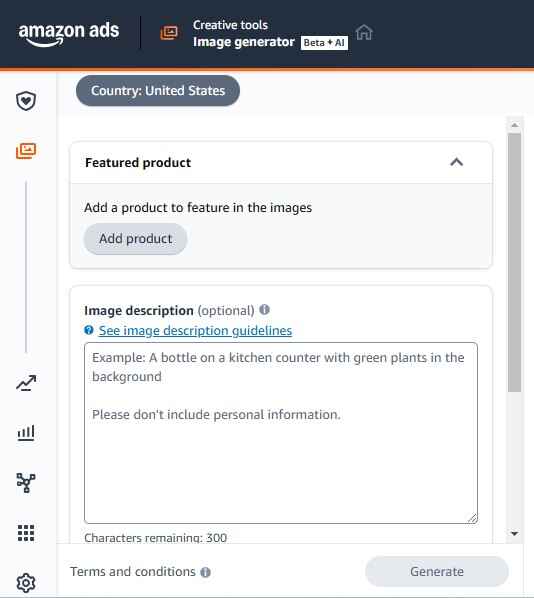Open the trending line chart sidebar icon
The height and width of the screenshot is (598, 534).
(26, 383)
